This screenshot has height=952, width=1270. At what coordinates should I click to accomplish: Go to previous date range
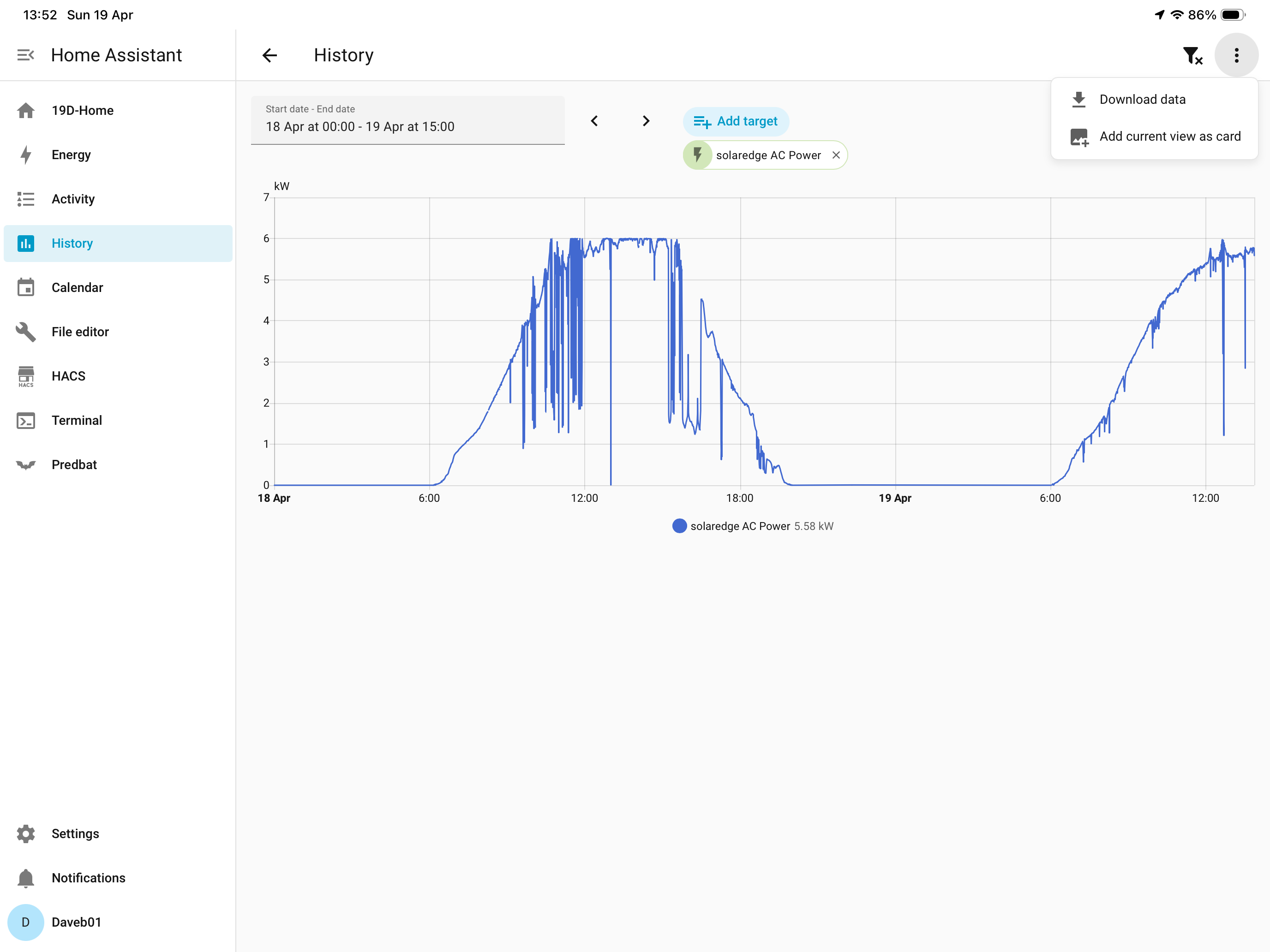[594, 120]
